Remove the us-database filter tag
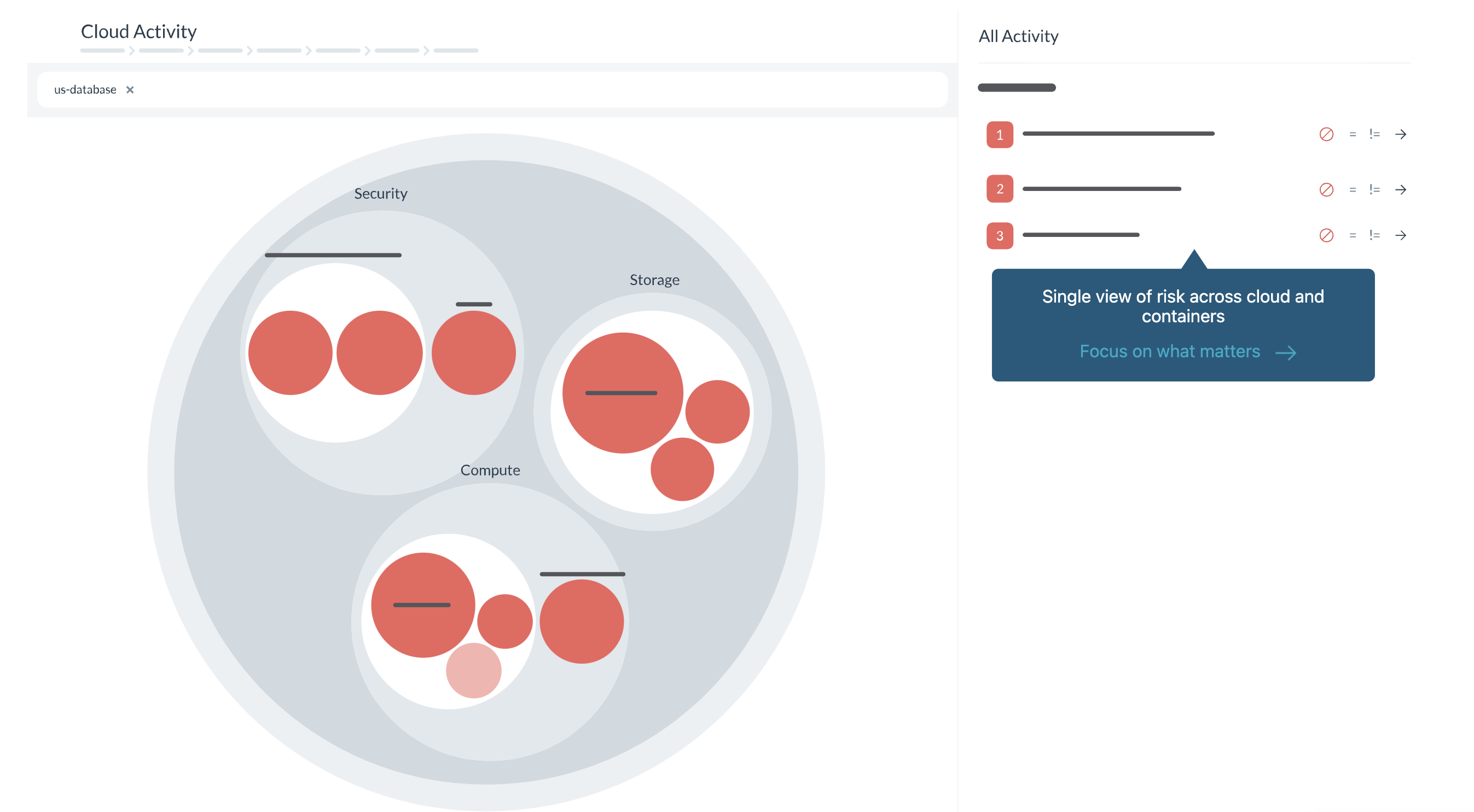 tap(130, 90)
